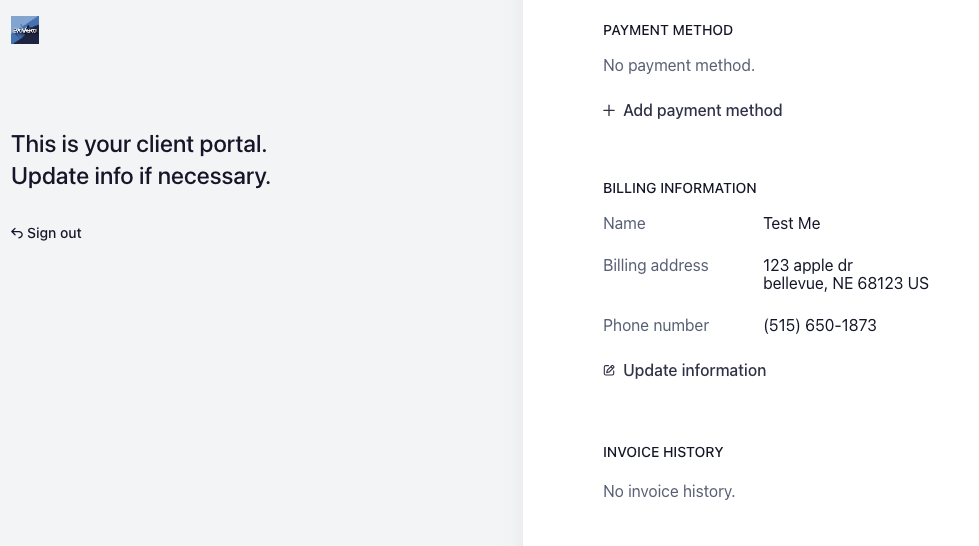Click the "This is your client portal." headline
Image resolution: width=979 pixels, height=546 pixels.
(139, 144)
